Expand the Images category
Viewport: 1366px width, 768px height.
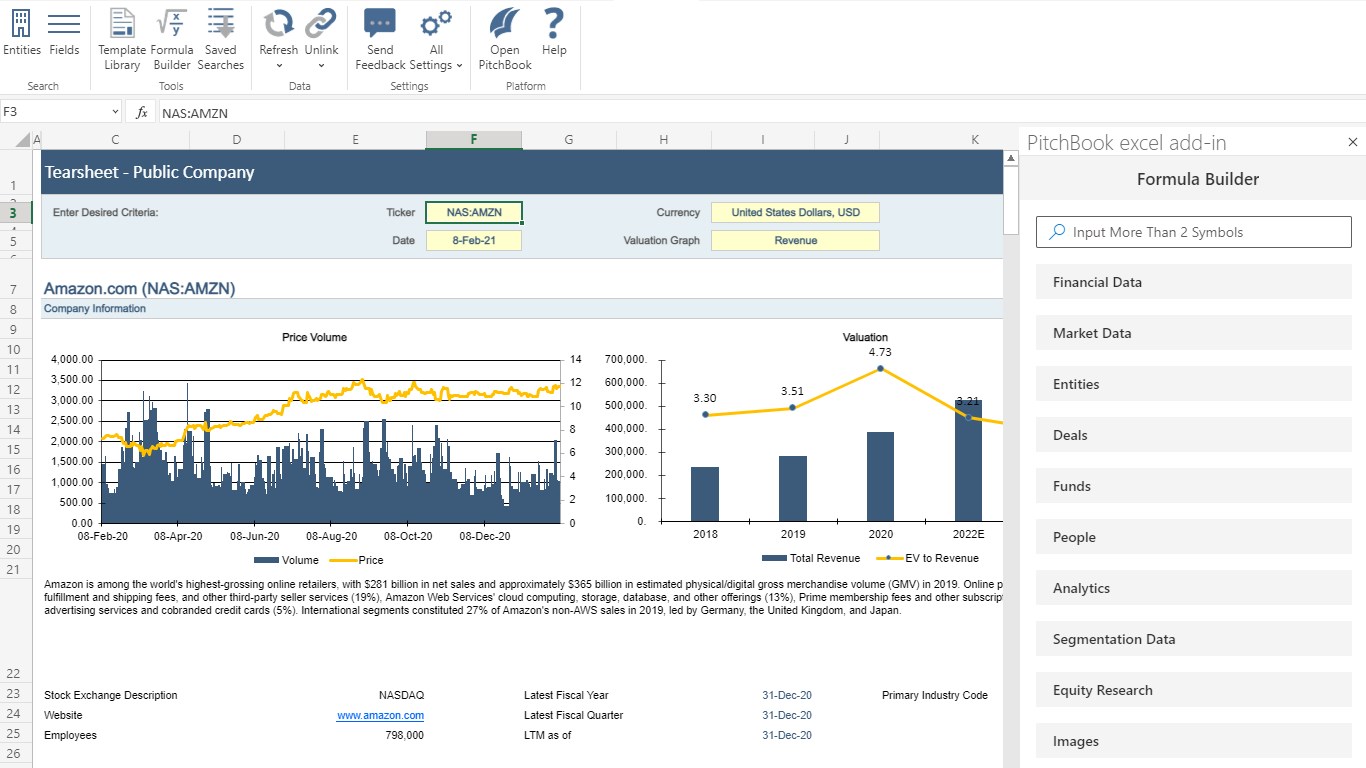(x=1193, y=741)
